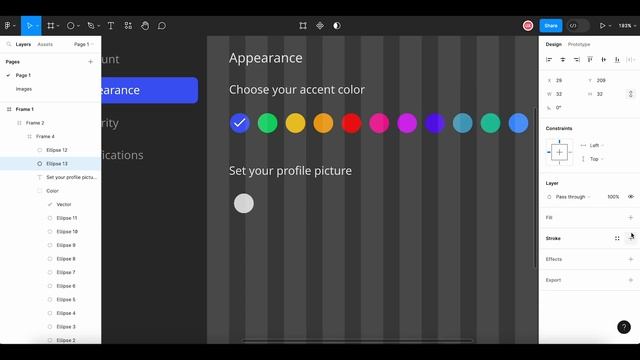This screenshot has height=360, width=640.
Task: Add an Effect with plus icon
Action: coord(631,259)
